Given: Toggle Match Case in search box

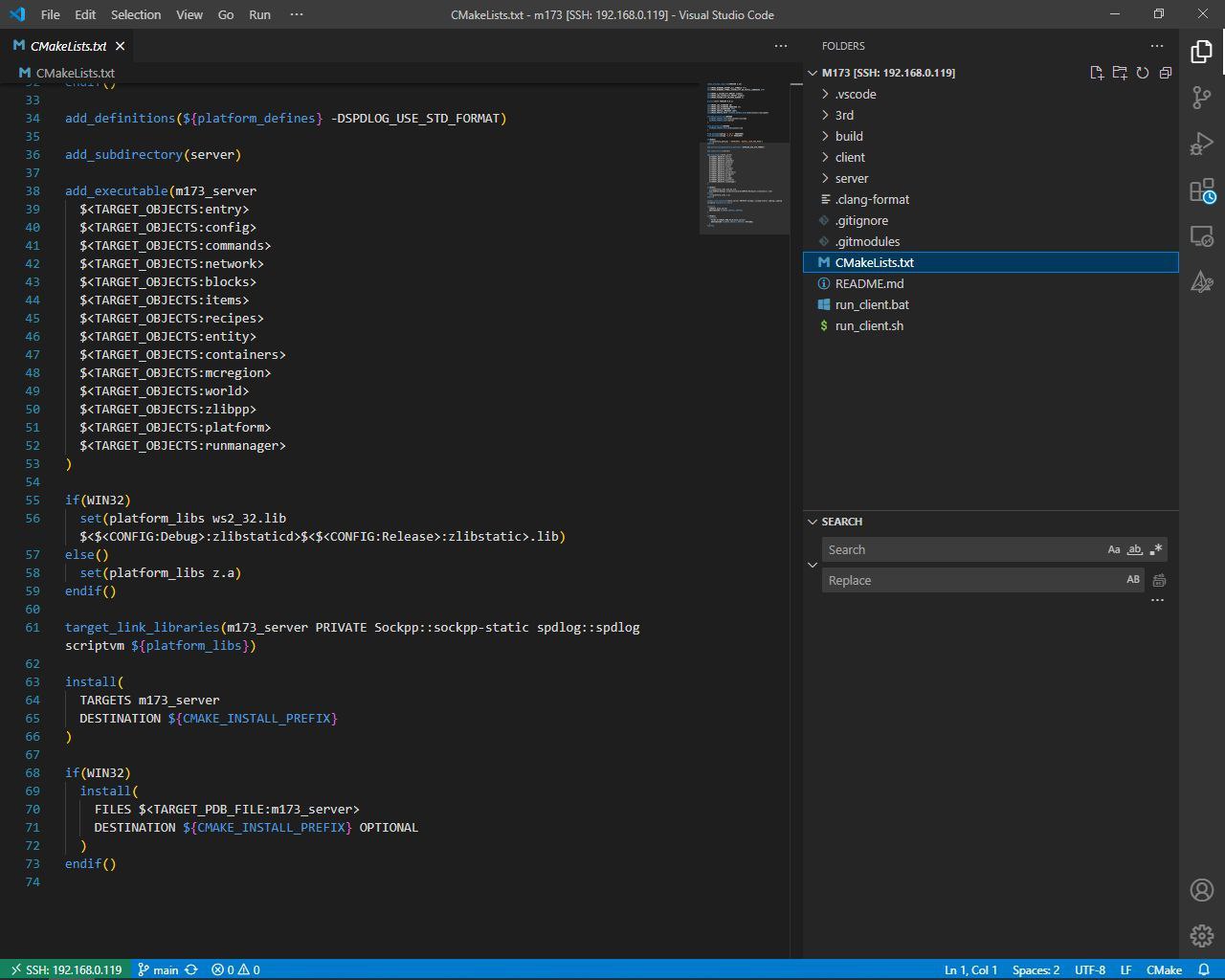Looking at the screenshot, I should point(1113,550).
